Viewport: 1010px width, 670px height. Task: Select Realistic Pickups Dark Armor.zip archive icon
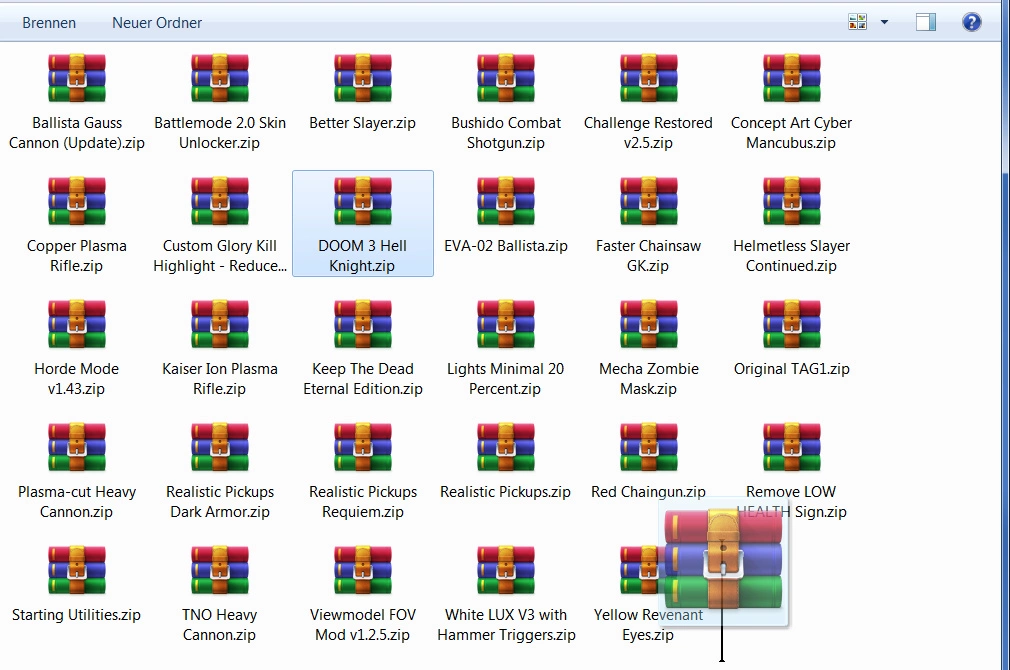pyautogui.click(x=220, y=448)
